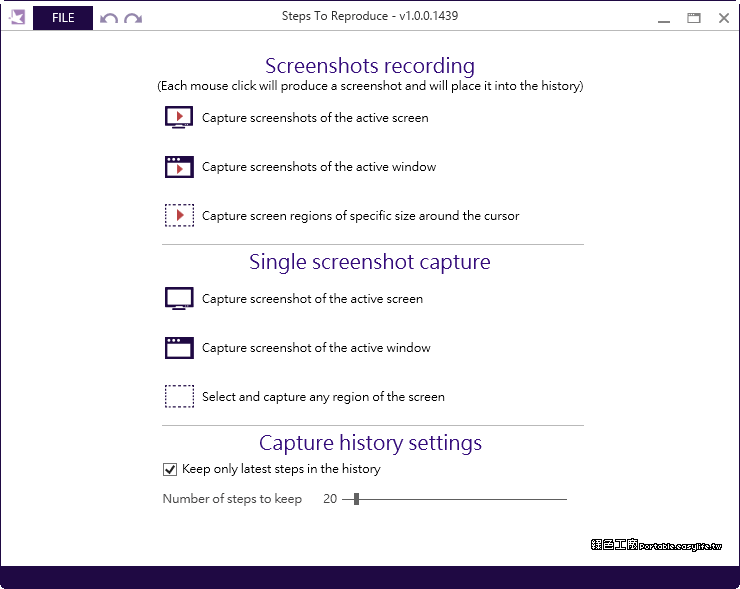Click the 'Screenshots recording' heading

(x=370, y=66)
